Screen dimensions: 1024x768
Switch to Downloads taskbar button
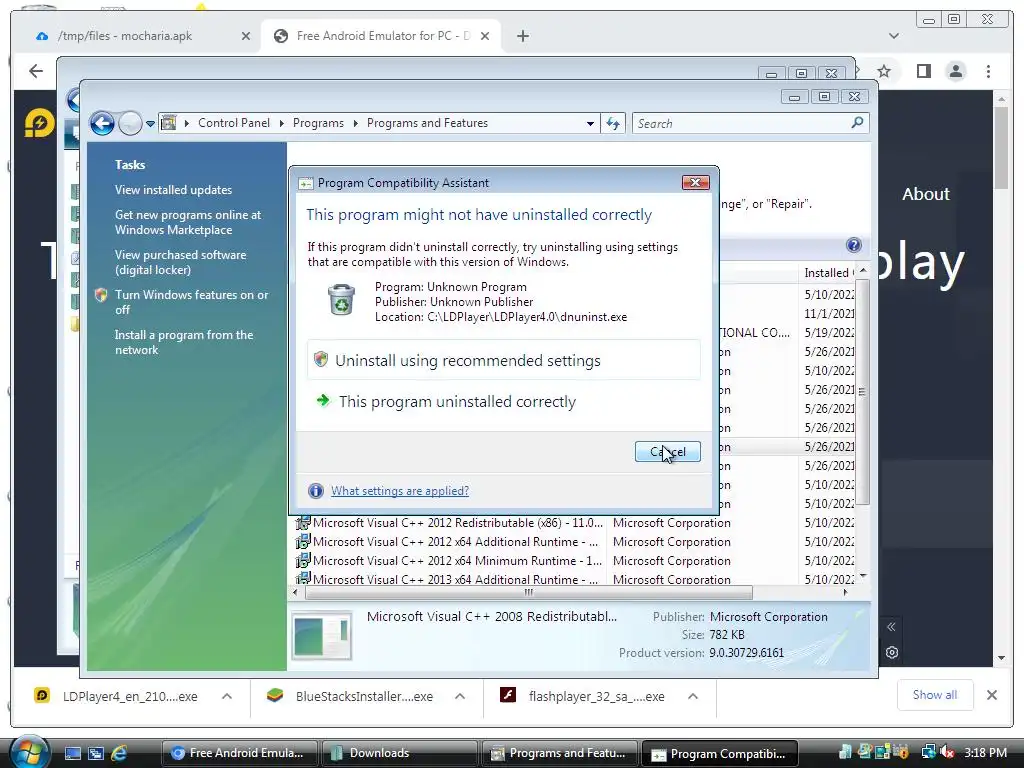pyautogui.click(x=399, y=753)
